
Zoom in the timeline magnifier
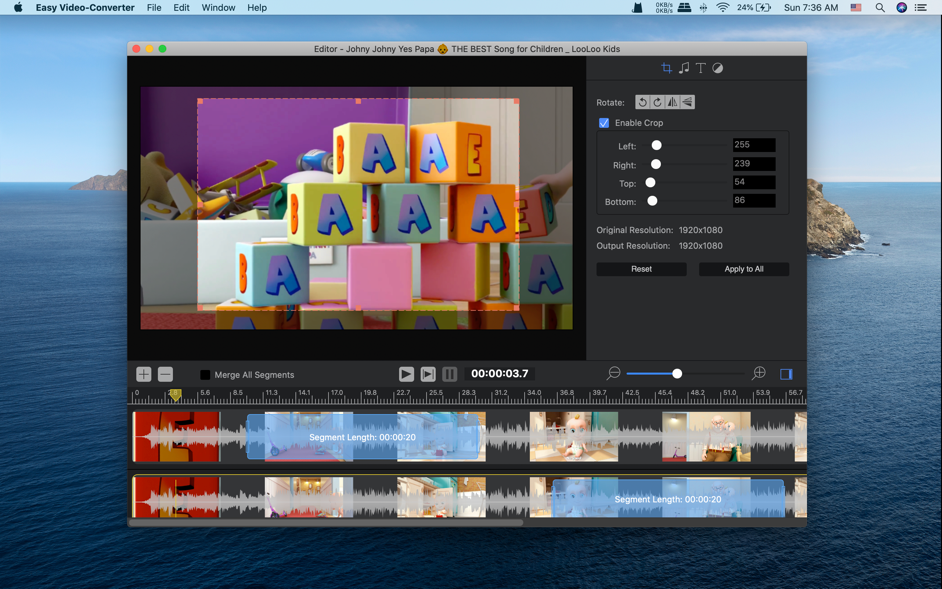click(x=759, y=373)
